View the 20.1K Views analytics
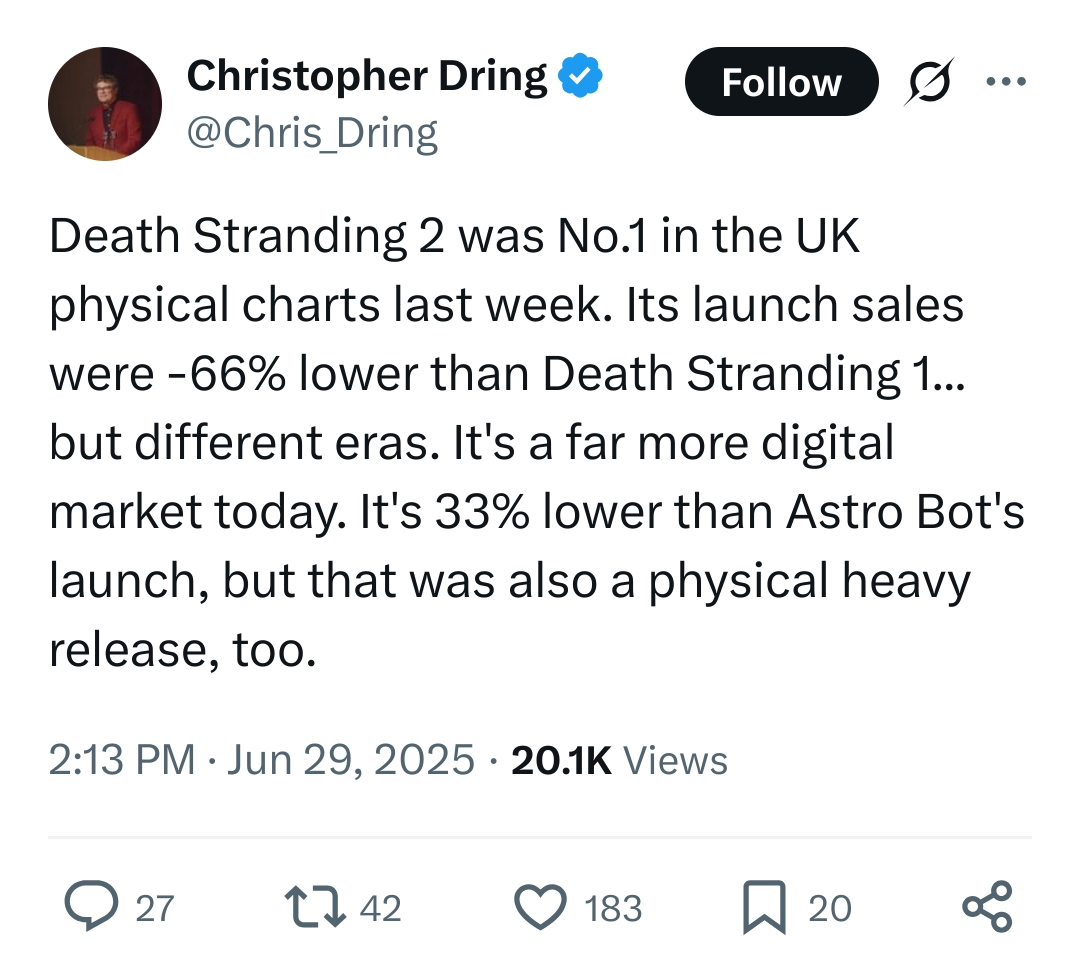 click(619, 759)
